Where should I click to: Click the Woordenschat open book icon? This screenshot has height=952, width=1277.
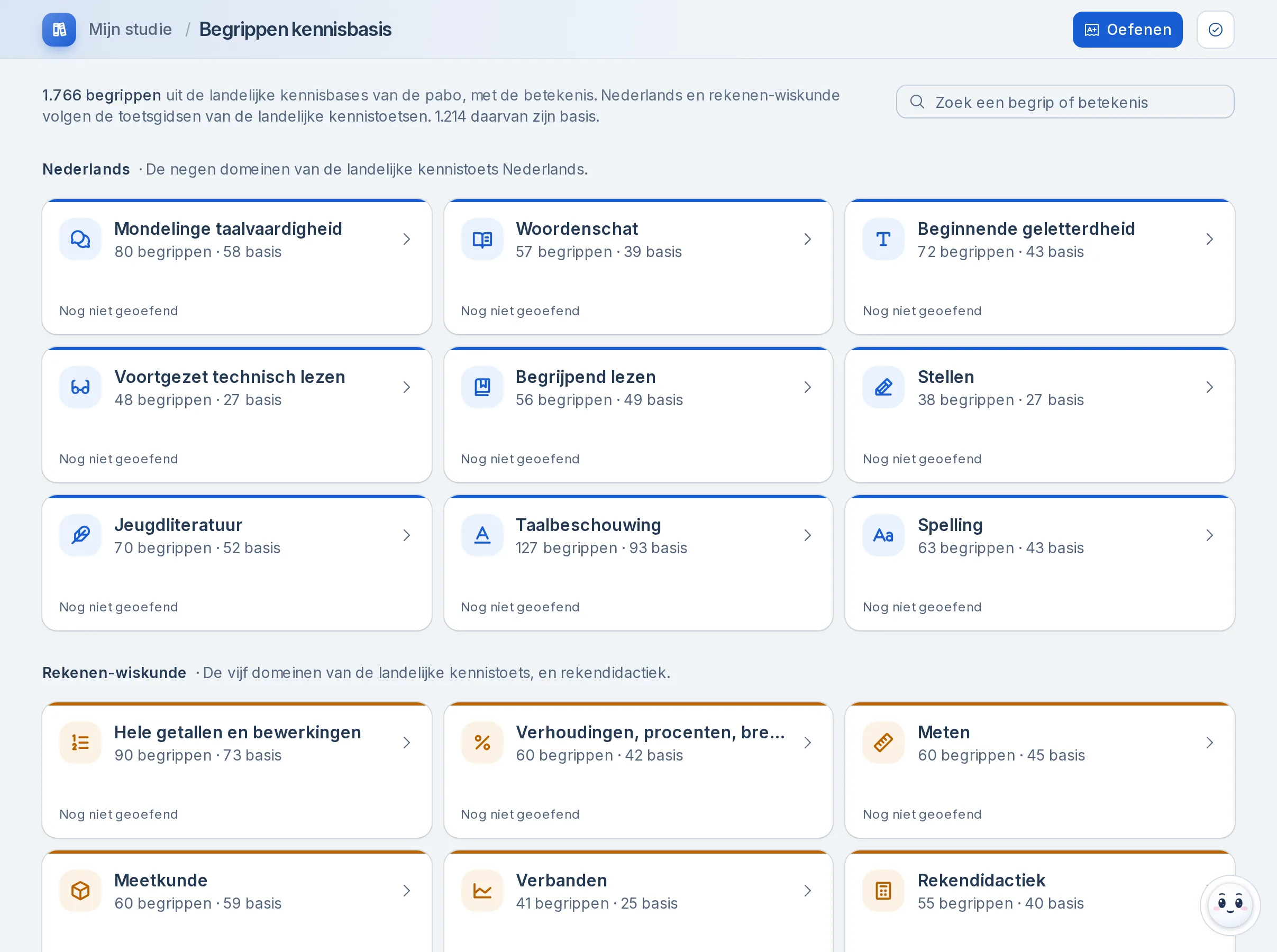tap(482, 239)
